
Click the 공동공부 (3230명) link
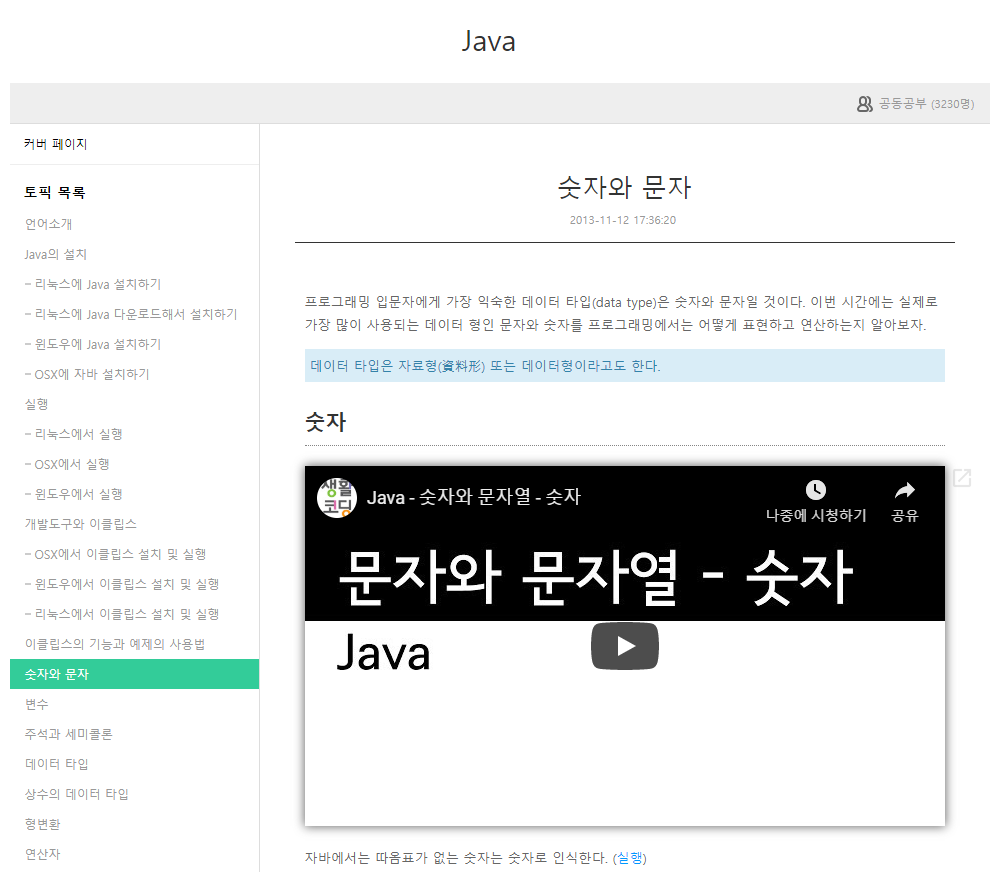(926, 104)
